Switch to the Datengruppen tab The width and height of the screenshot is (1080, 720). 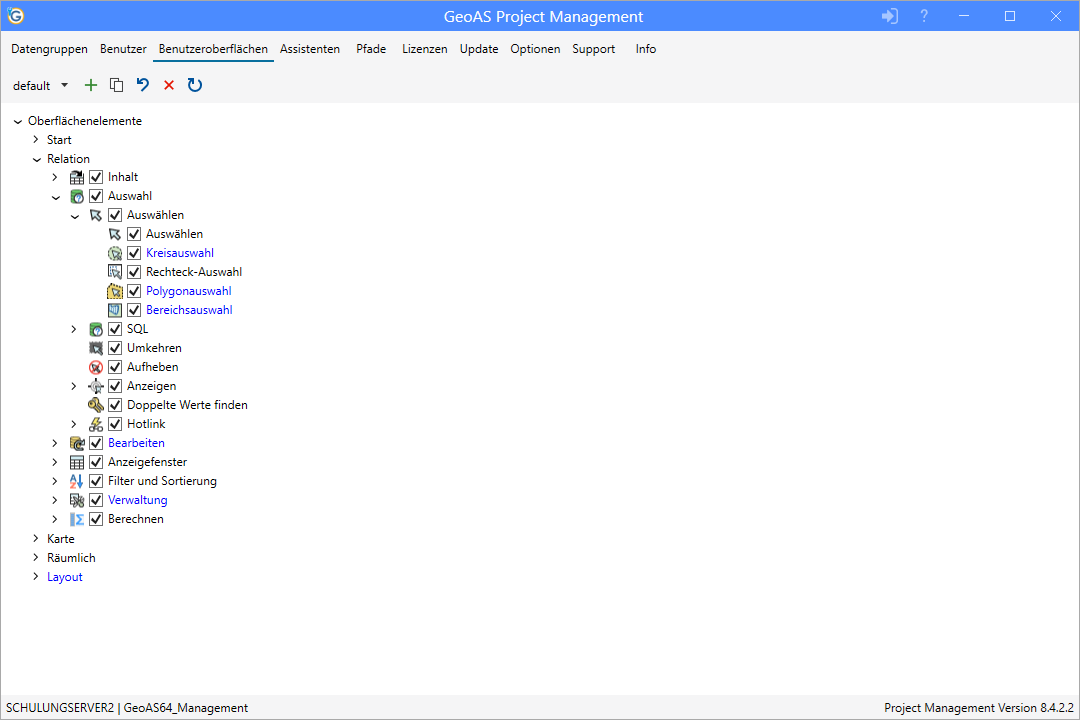coord(50,49)
